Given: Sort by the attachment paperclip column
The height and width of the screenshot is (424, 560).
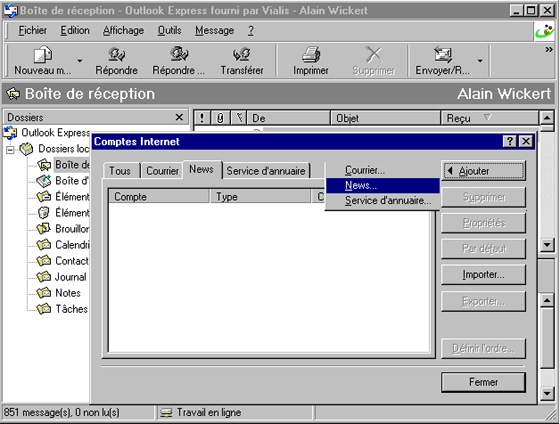Looking at the screenshot, I should 221,118.
